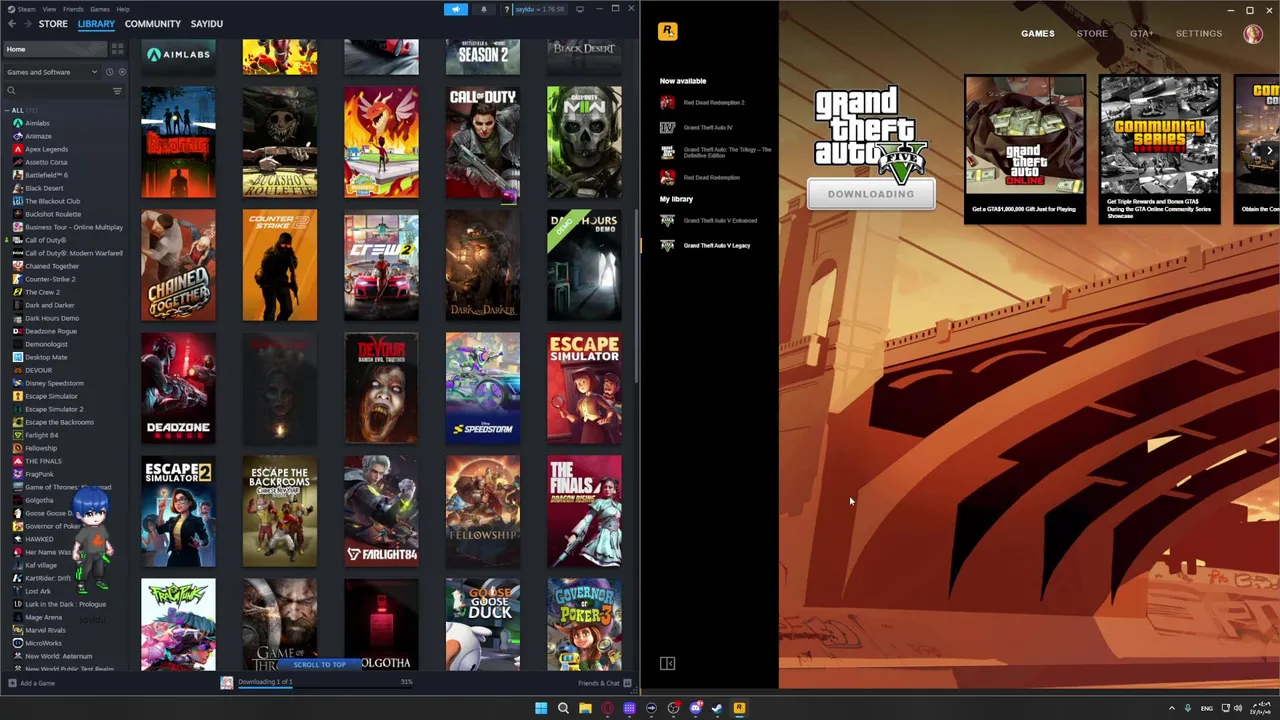Open Governor of Poker 3 cover
Image resolution: width=1280 pixels, height=720 pixels.
(x=584, y=624)
